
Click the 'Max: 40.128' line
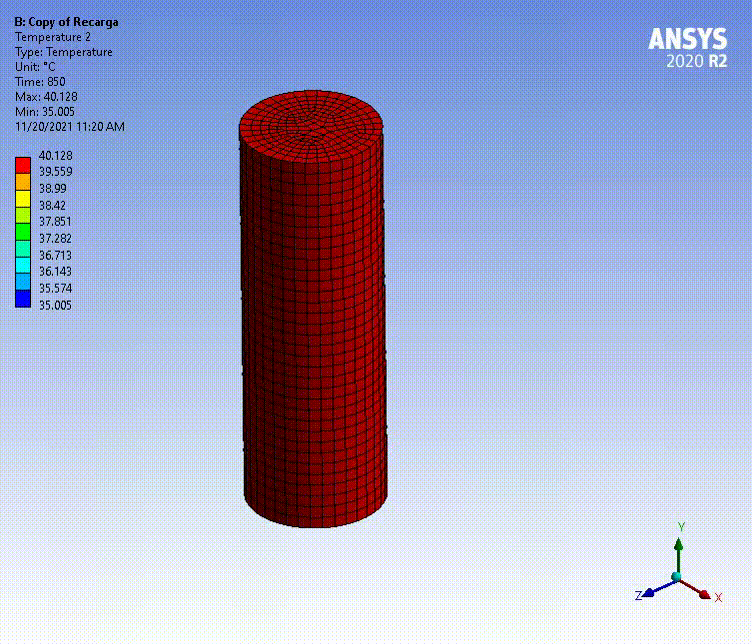tap(46, 96)
